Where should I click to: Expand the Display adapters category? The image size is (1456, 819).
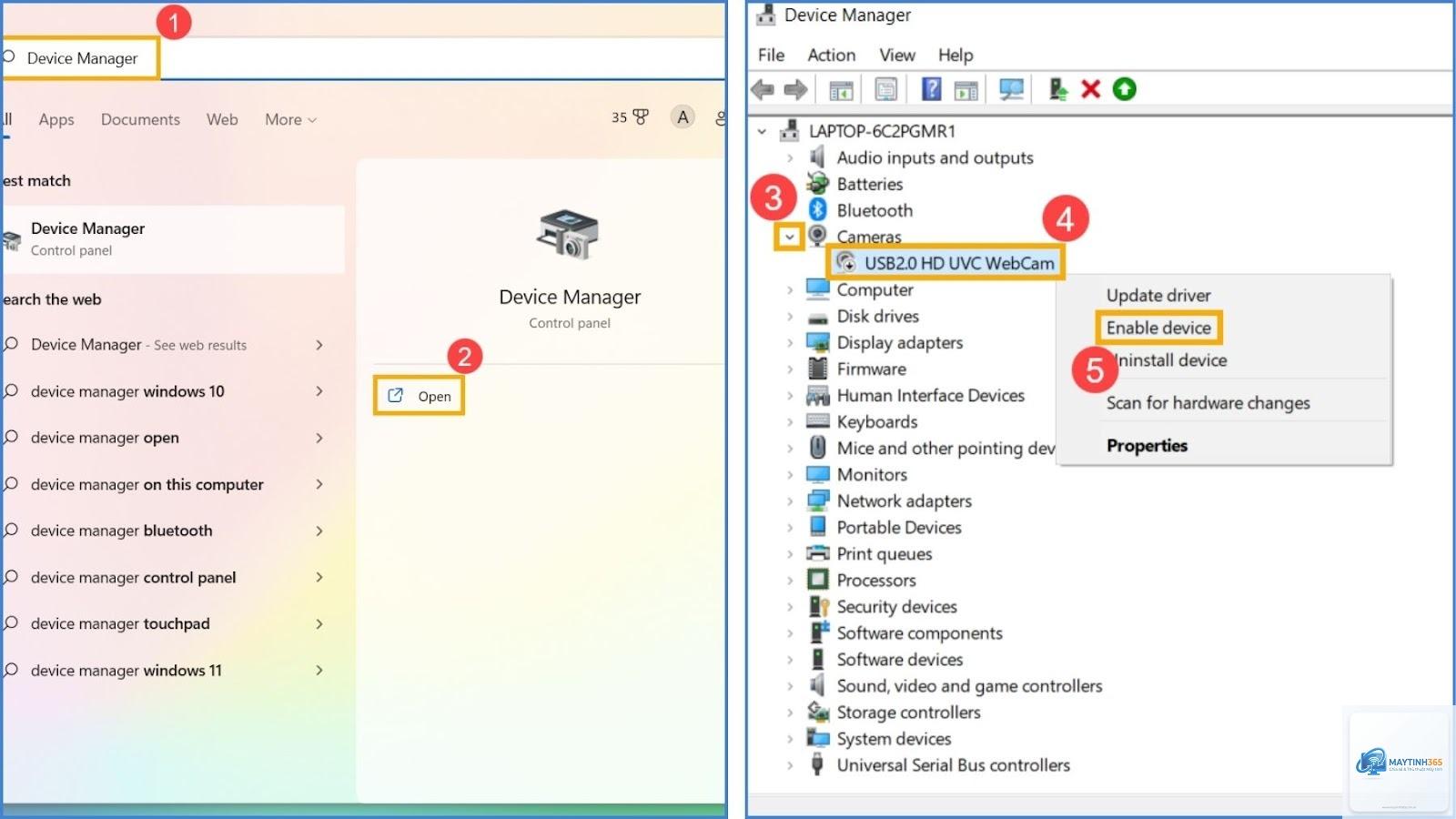point(789,343)
